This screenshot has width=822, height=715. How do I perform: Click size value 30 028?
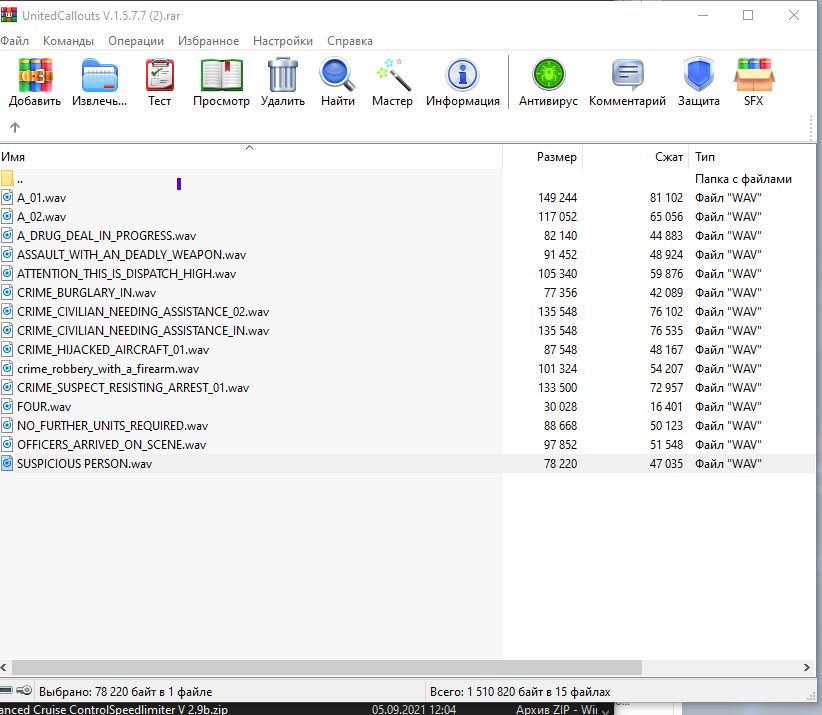(560, 407)
